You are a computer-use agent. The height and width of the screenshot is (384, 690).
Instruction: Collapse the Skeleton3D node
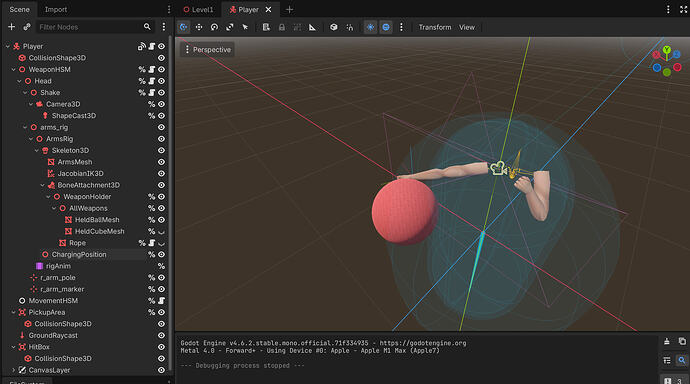(x=36, y=150)
